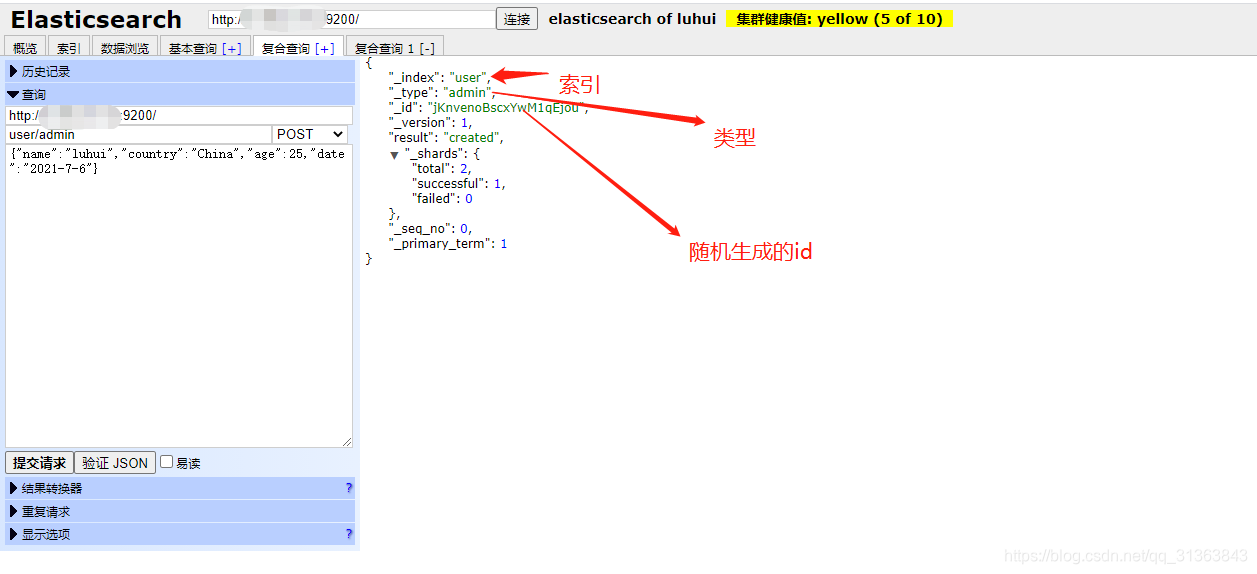Open the 概览 tab

click(25, 48)
